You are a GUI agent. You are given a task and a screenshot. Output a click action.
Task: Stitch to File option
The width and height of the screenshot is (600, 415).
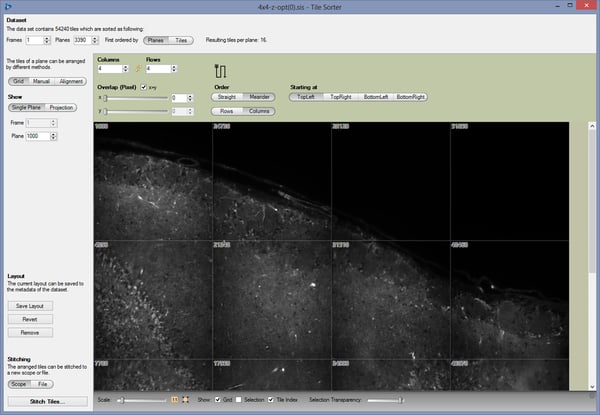[42, 384]
